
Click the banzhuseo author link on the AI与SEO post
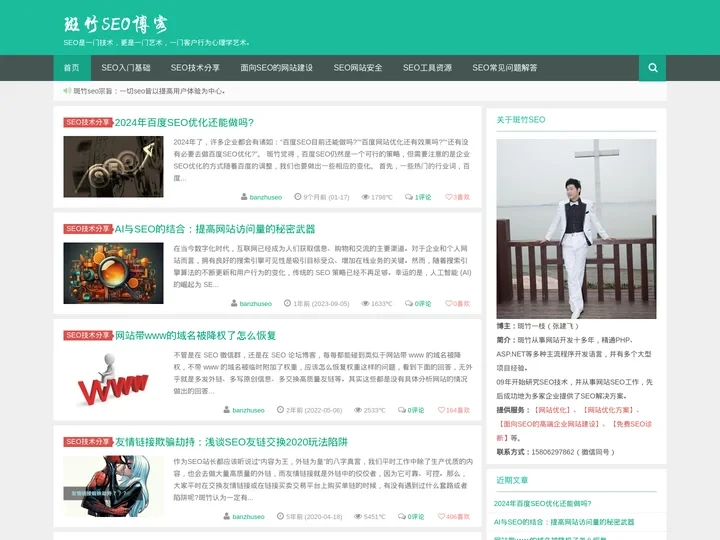(255, 304)
